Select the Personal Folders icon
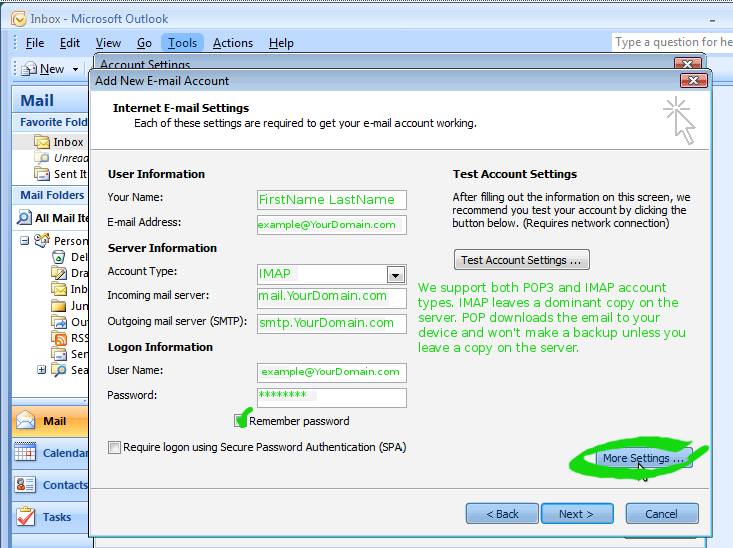The width and height of the screenshot is (733, 548). tap(42, 240)
